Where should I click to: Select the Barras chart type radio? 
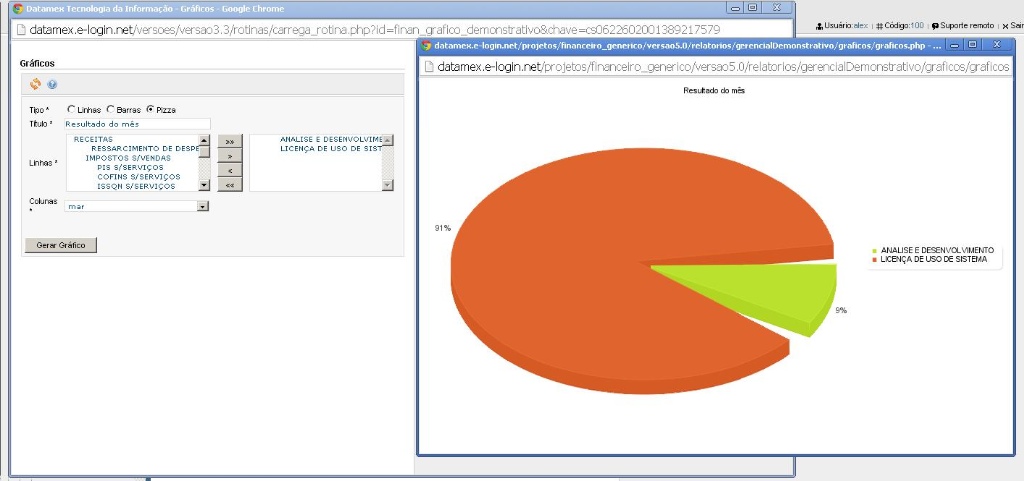click(x=110, y=109)
